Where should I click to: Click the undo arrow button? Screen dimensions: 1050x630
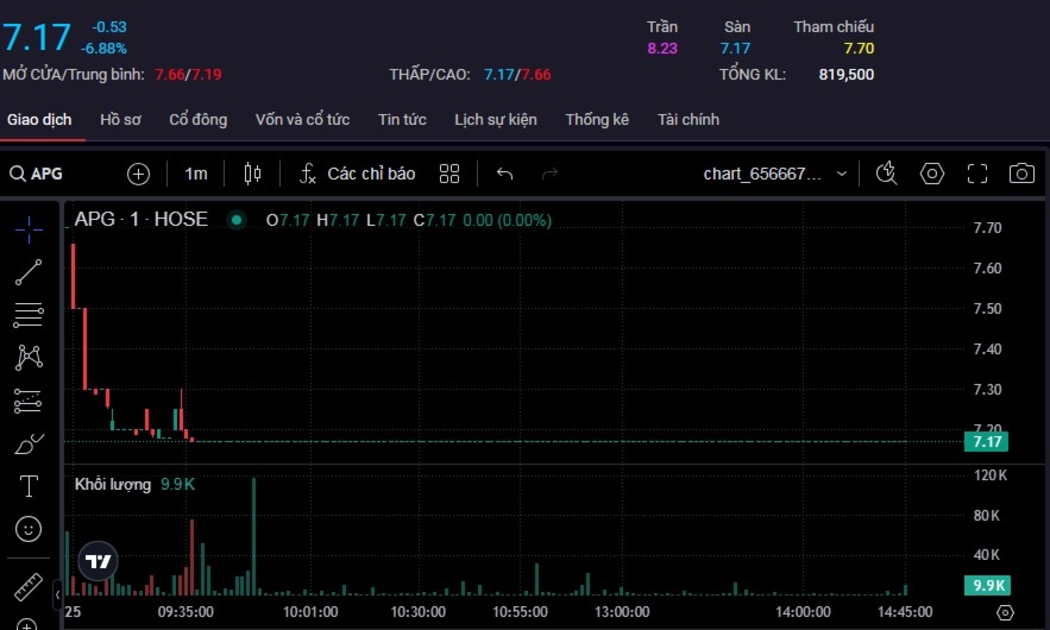pos(505,174)
